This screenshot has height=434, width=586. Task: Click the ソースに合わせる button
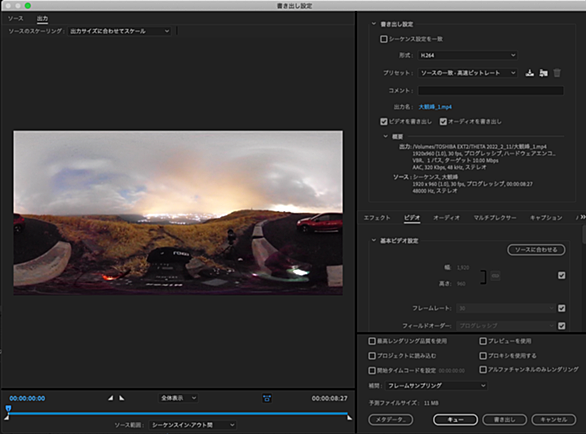pyautogui.click(x=536, y=250)
